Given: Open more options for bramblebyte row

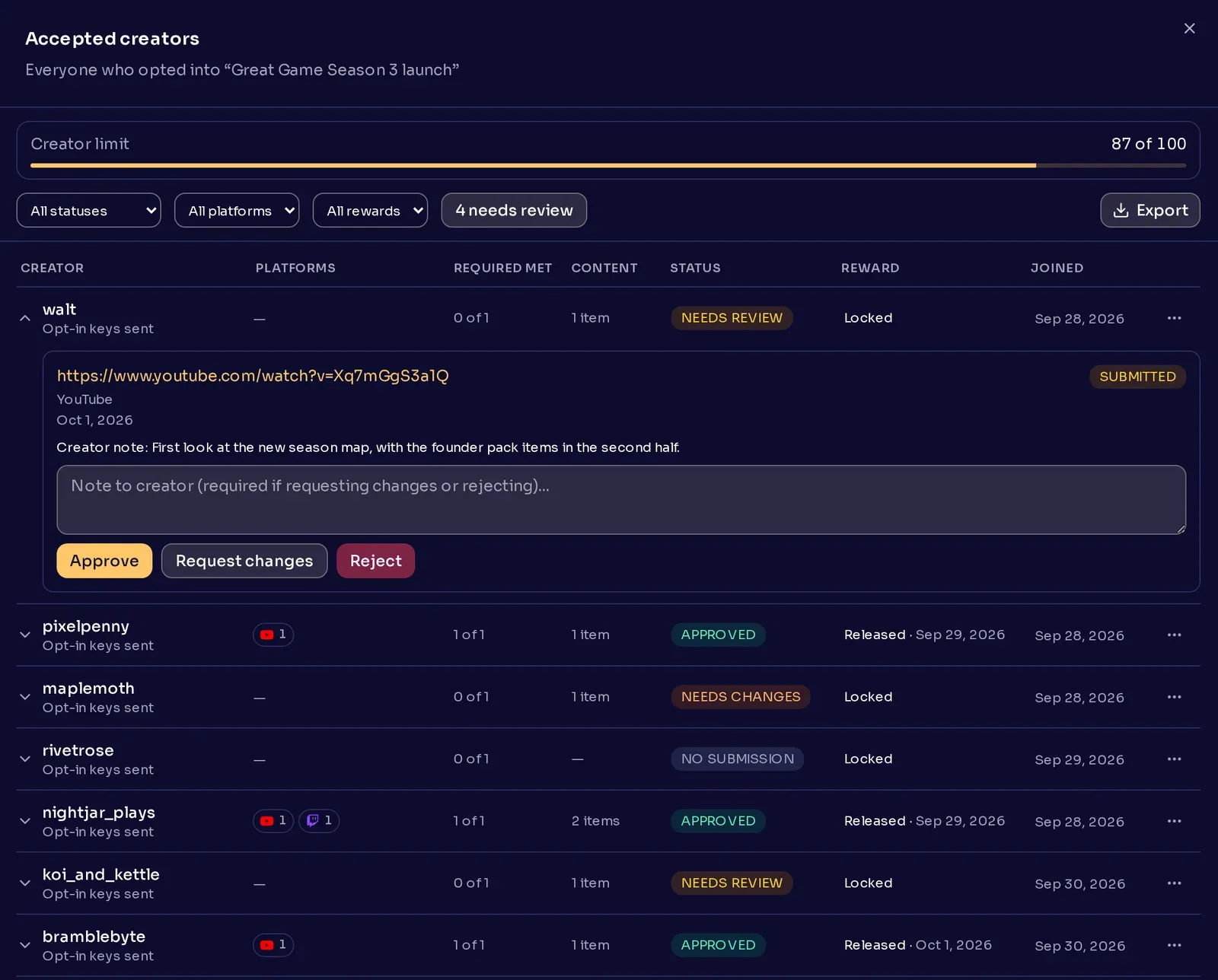Looking at the screenshot, I should pos(1174,945).
